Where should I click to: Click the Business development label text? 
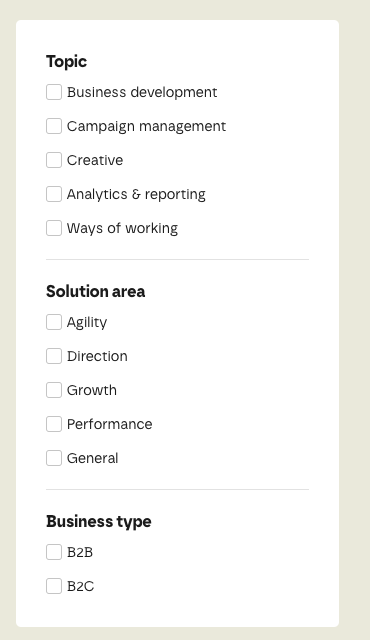point(142,93)
